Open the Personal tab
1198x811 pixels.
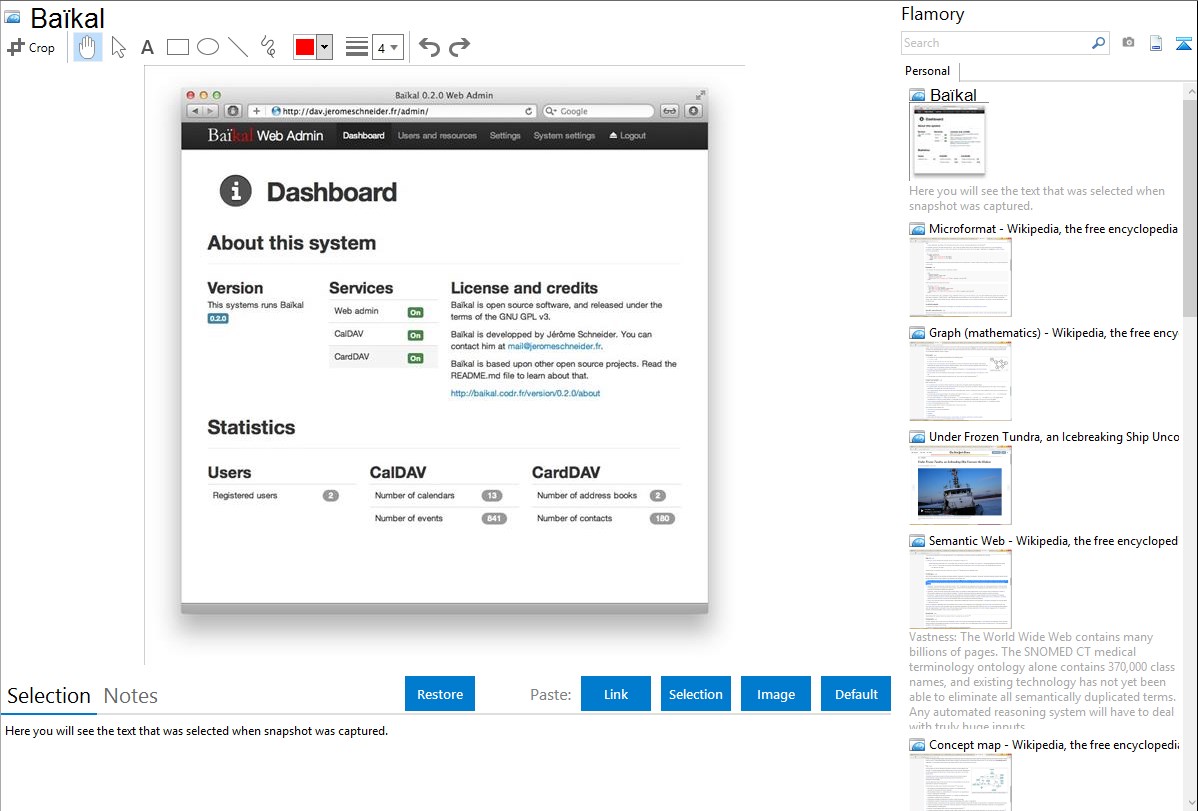(928, 71)
